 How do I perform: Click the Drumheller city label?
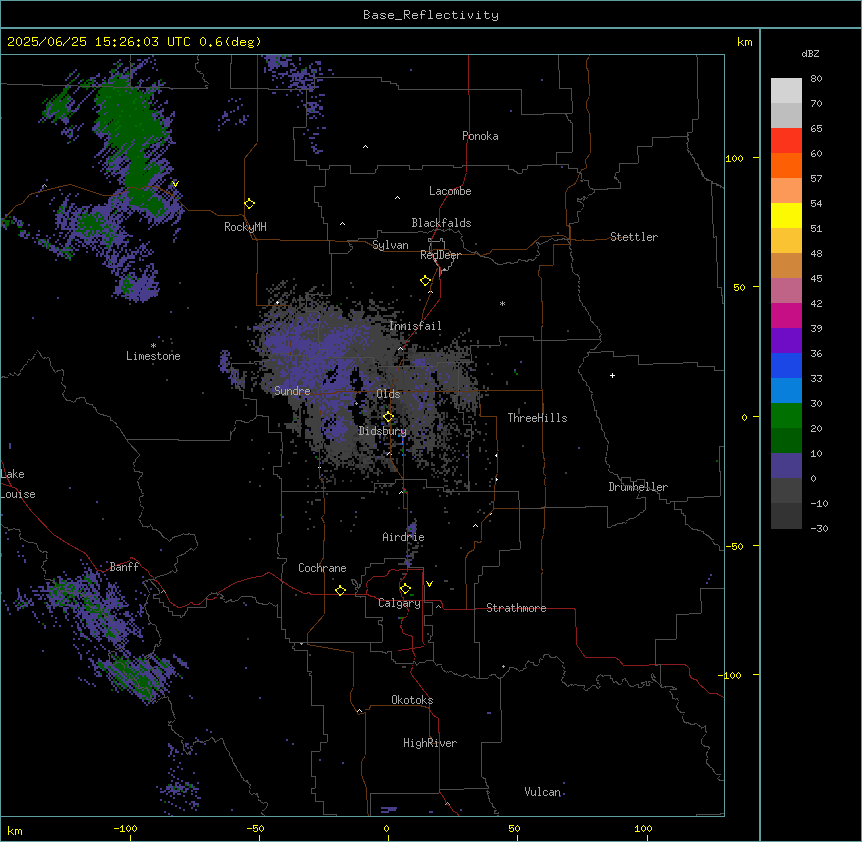tap(638, 487)
